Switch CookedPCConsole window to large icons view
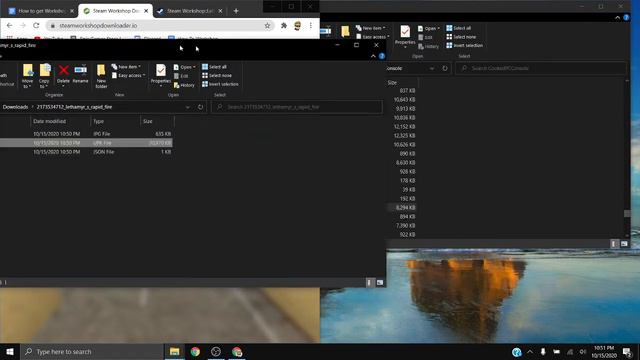The width and height of the screenshot is (640, 360). (624, 244)
